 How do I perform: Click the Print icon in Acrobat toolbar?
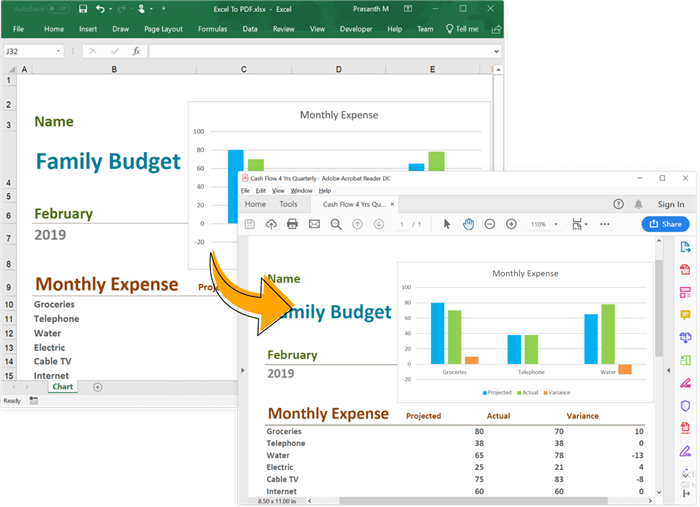click(292, 224)
